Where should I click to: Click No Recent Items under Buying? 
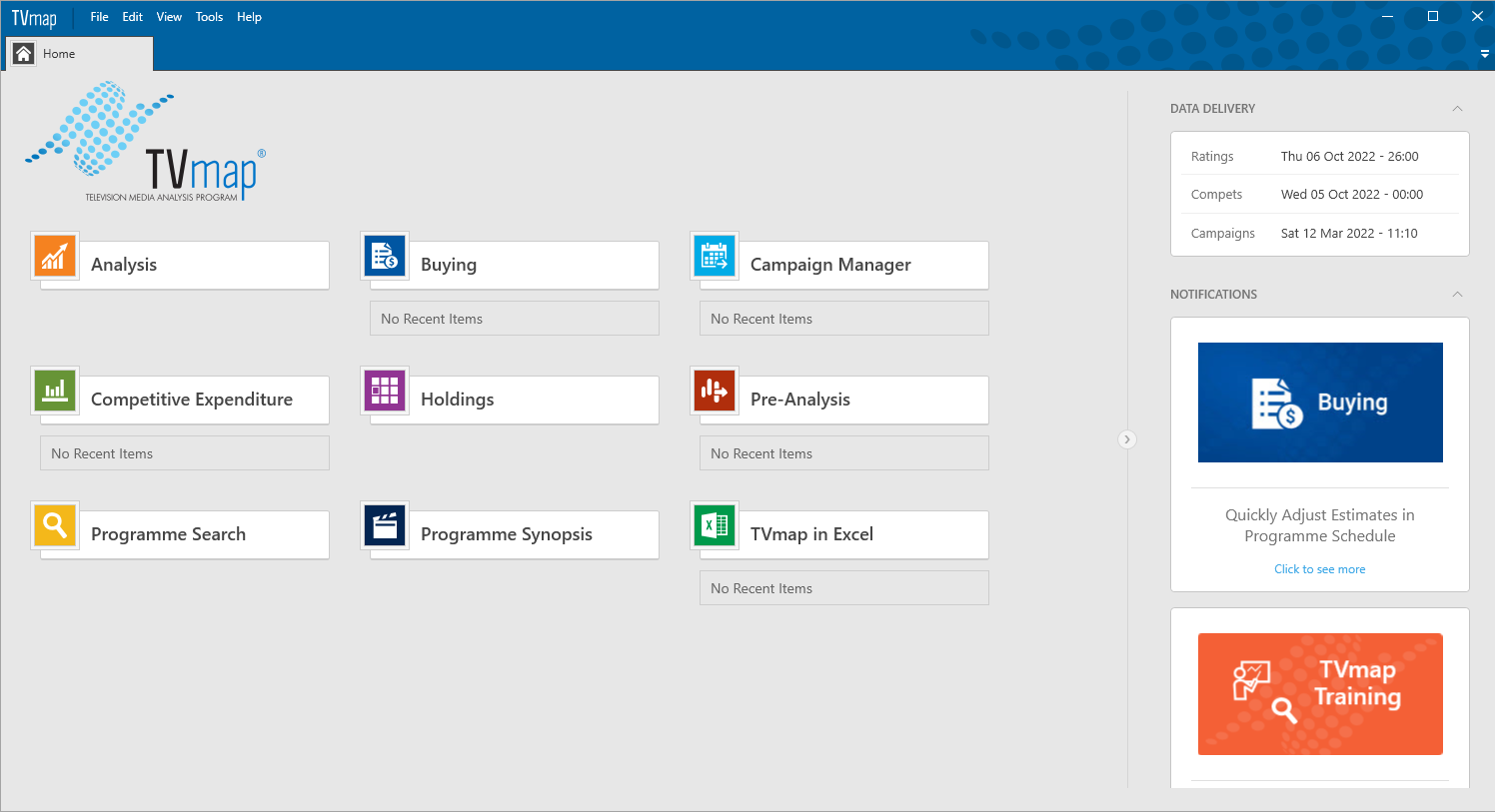(x=515, y=319)
